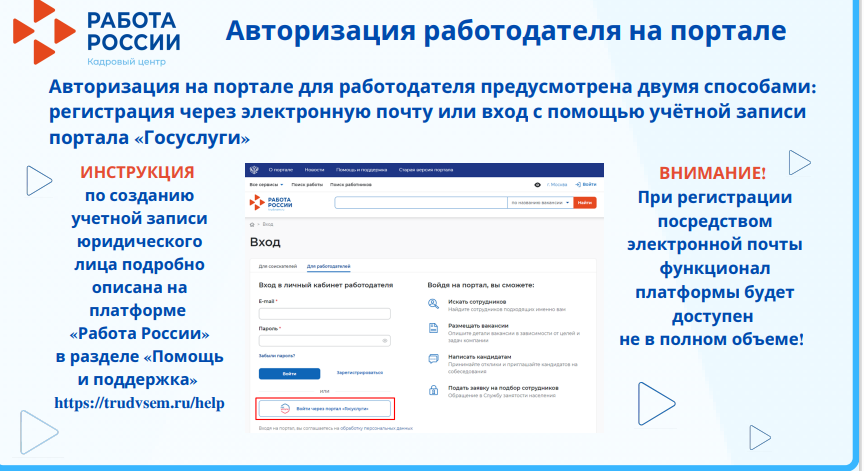Image resolution: width=864 pixels, height=471 pixels.
Task: Click the 'Написать кандидатам' text
Action: click(479, 357)
